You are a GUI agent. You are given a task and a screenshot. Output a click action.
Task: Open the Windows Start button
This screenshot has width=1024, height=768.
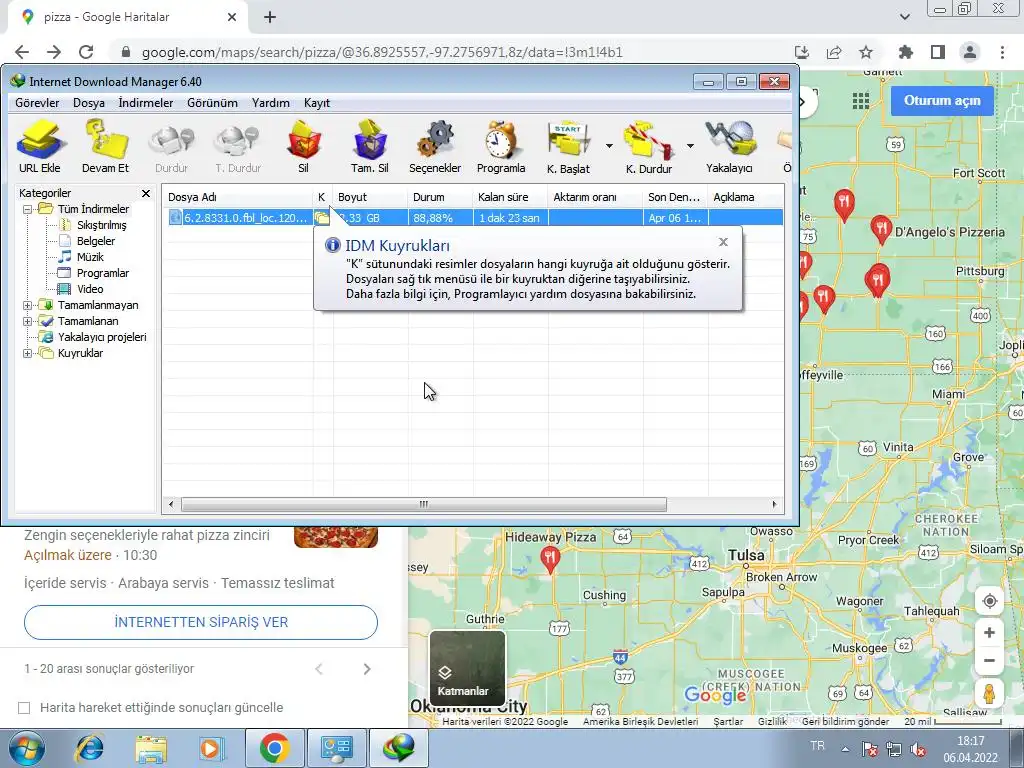pos(27,748)
